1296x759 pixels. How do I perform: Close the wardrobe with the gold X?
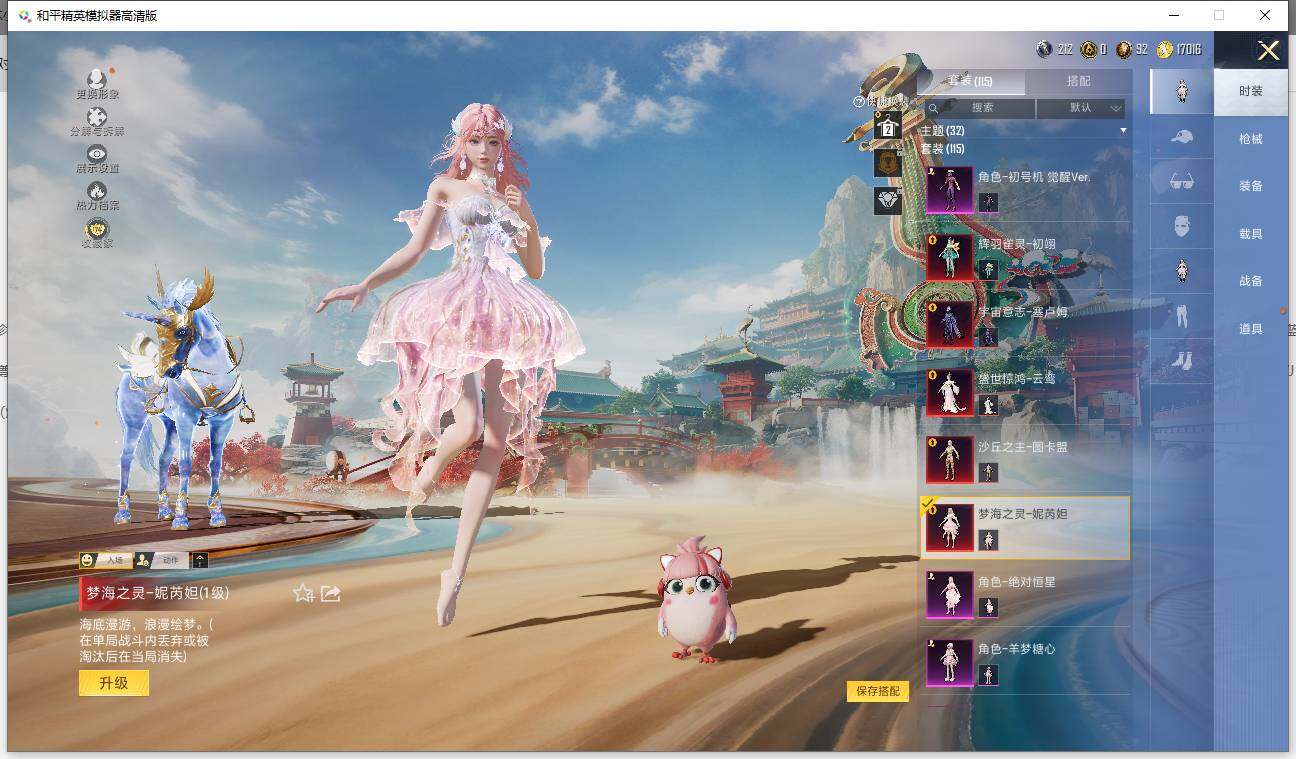1268,51
